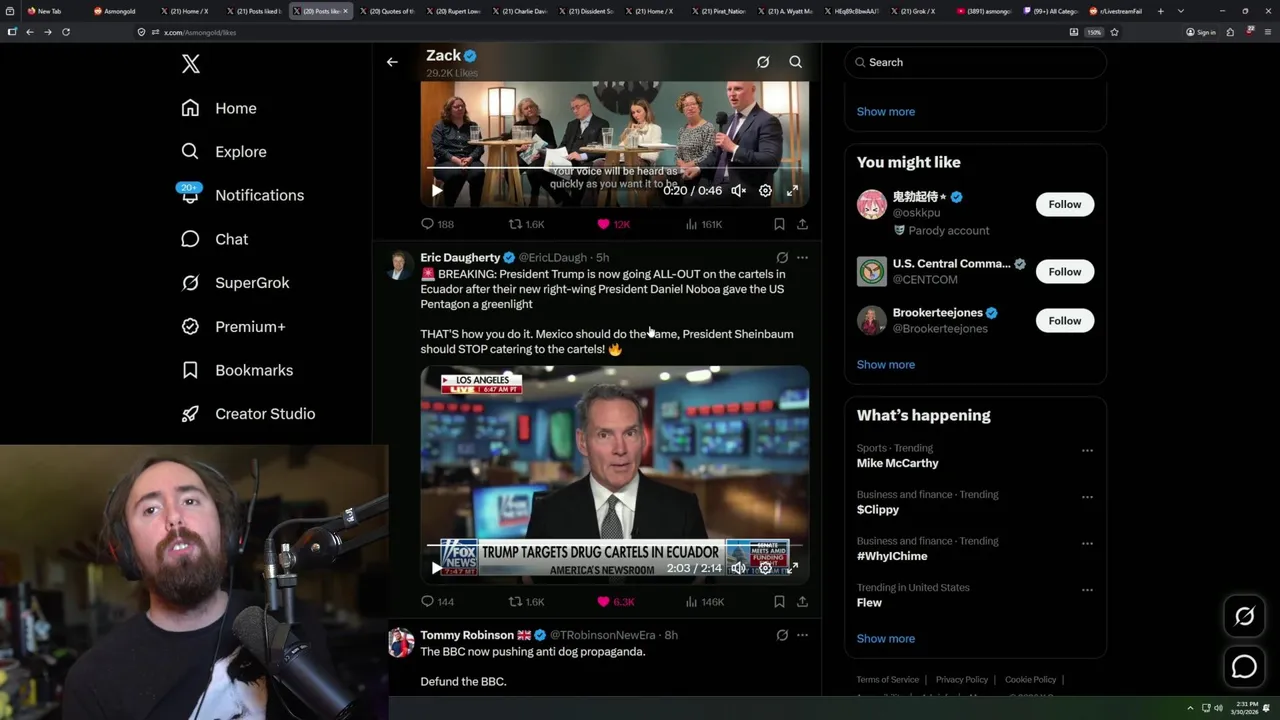
Task: Open Bookmarks in the sidebar
Action: [x=237, y=370]
